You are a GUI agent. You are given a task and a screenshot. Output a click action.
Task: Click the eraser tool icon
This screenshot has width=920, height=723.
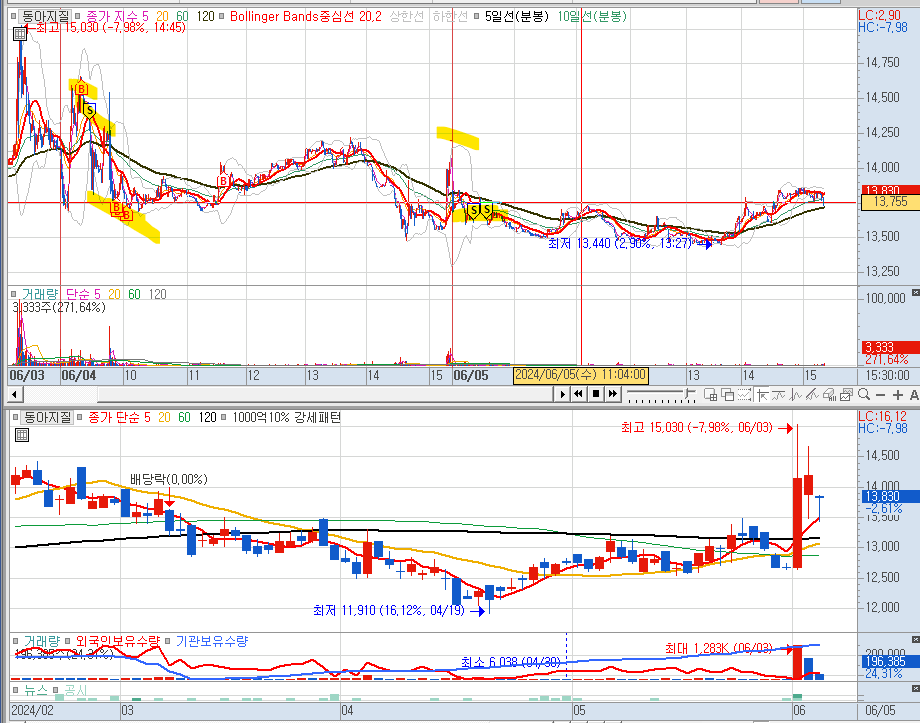pos(829,394)
